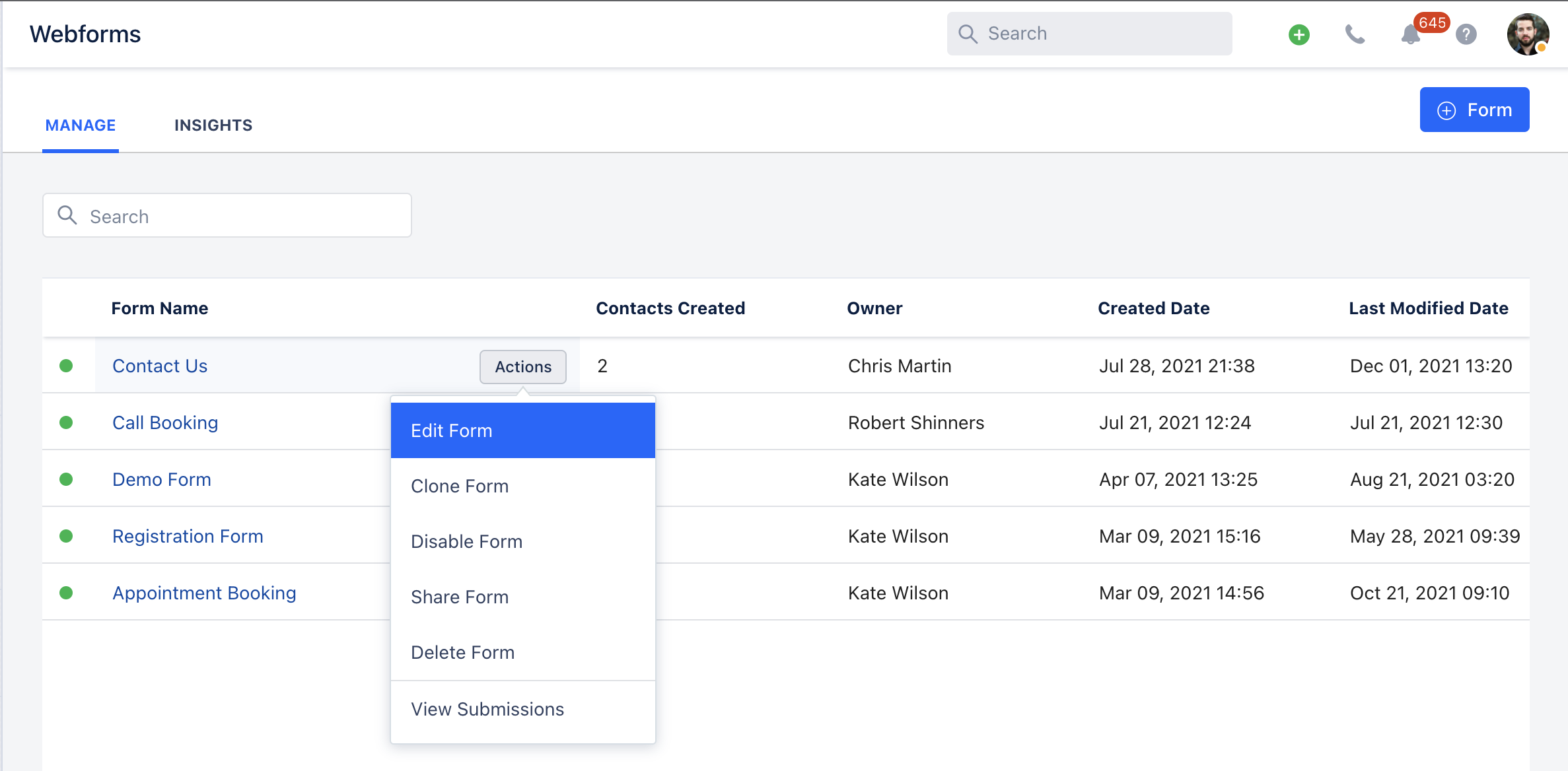1568x771 pixels.
Task: Click Kate Wilson in Registration Form row
Action: 898,536
